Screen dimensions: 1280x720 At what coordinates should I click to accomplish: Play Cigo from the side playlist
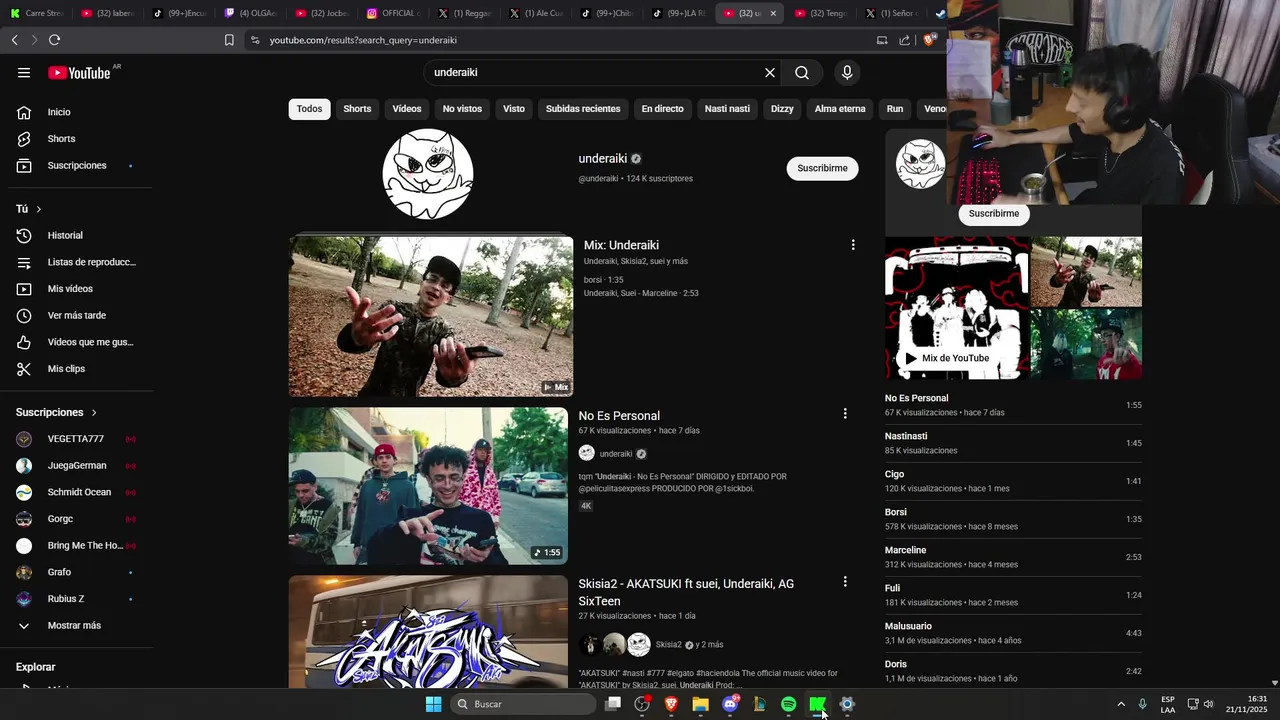[x=1013, y=481]
